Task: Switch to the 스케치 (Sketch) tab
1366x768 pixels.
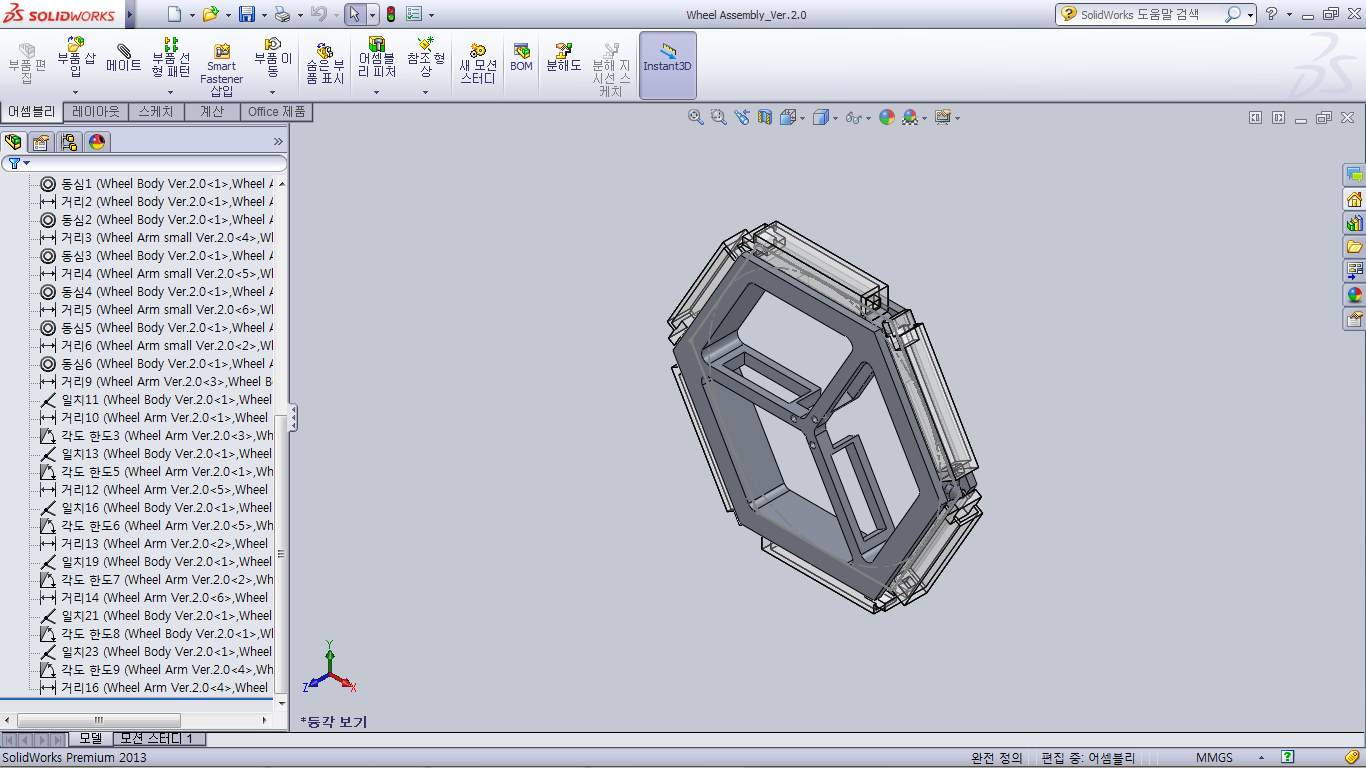Action: click(155, 112)
